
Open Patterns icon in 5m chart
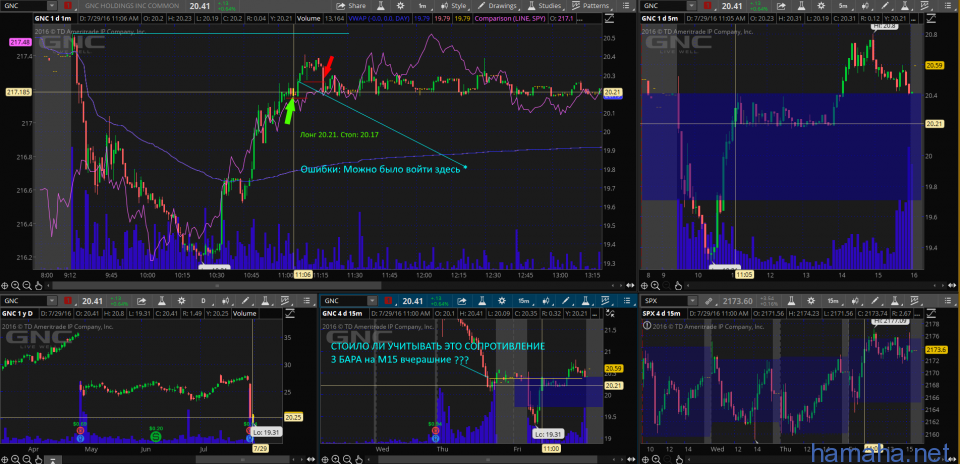[925, 6]
